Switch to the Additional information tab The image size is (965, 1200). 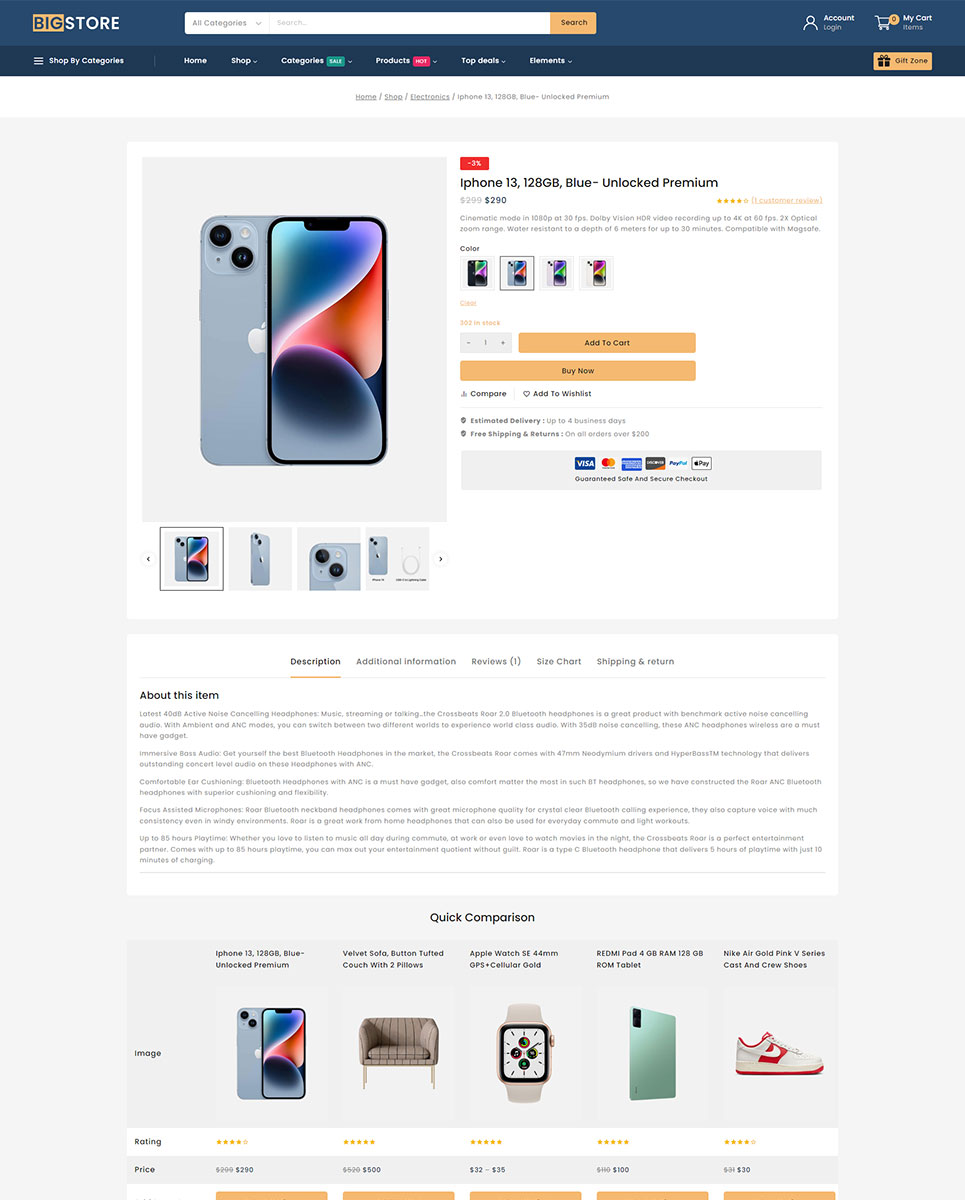(x=406, y=662)
